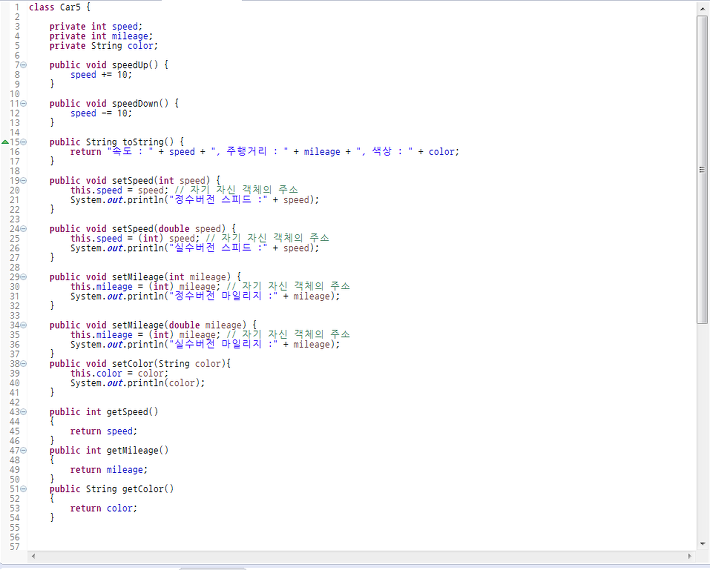Click 'speed += 10;' on line 8
The width and height of the screenshot is (710, 570).
(x=101, y=75)
